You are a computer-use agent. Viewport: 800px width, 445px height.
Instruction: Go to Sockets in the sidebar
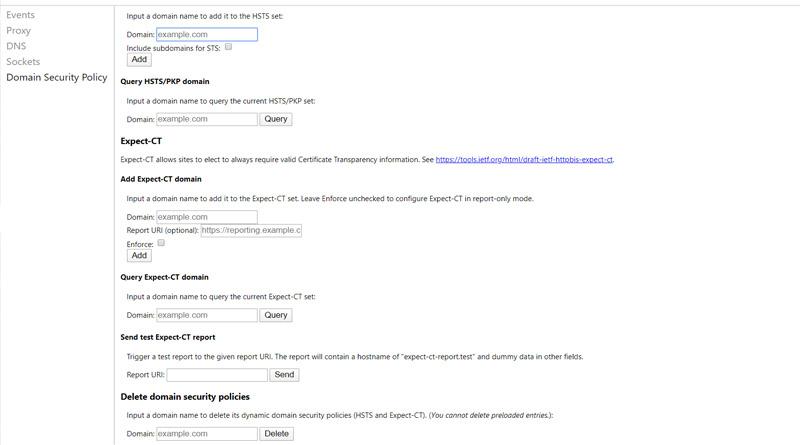23,62
